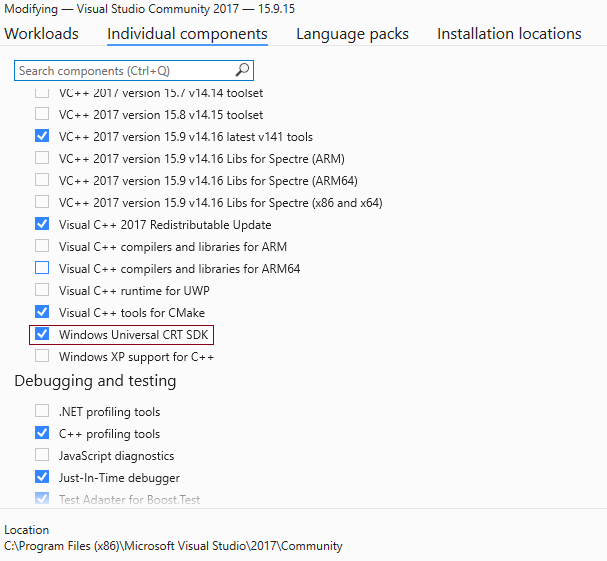Click the Debugging and testing heading
The image size is (607, 561).
click(95, 381)
